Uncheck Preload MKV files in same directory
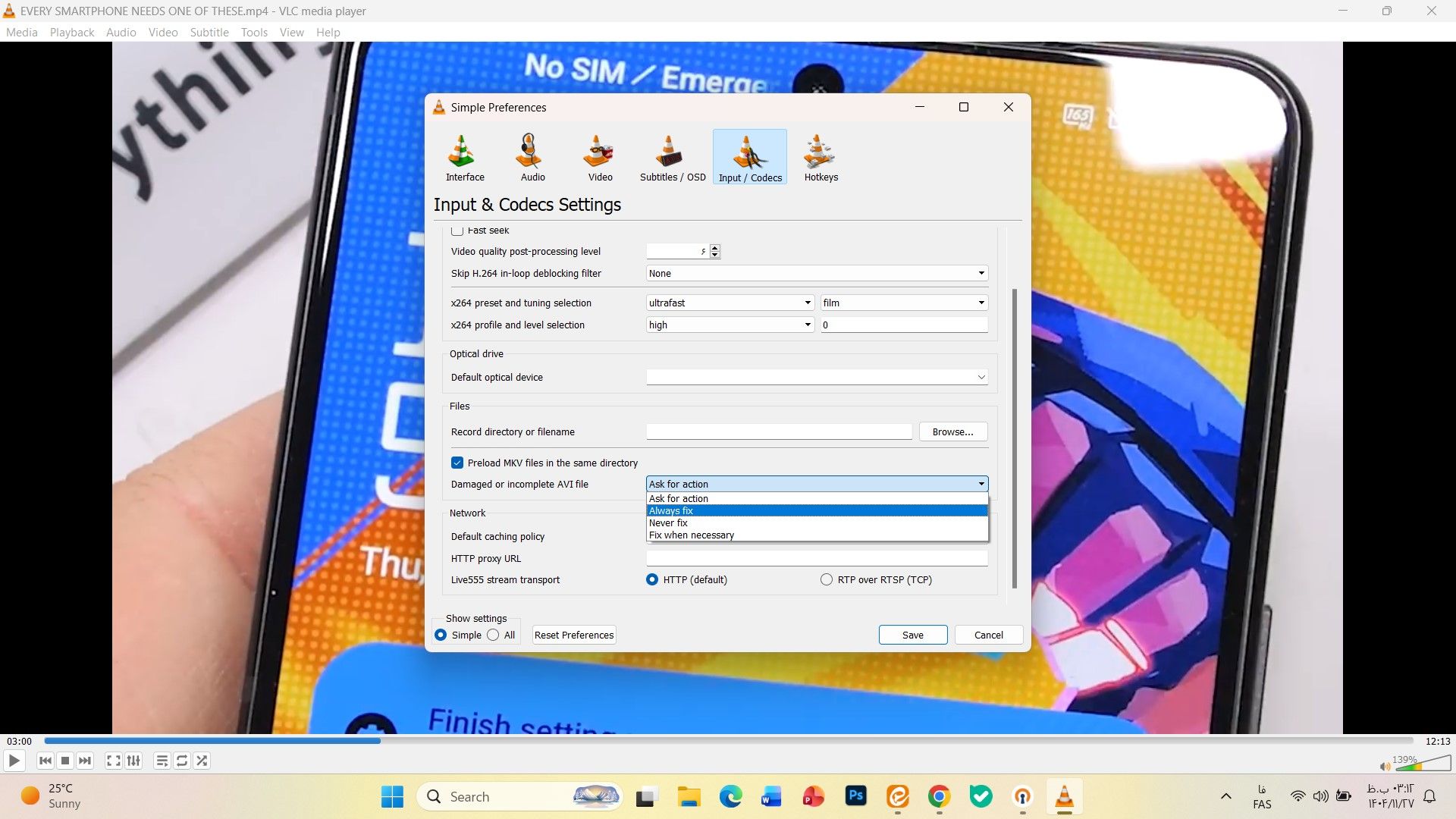Image resolution: width=1456 pixels, height=819 pixels. 457,463
